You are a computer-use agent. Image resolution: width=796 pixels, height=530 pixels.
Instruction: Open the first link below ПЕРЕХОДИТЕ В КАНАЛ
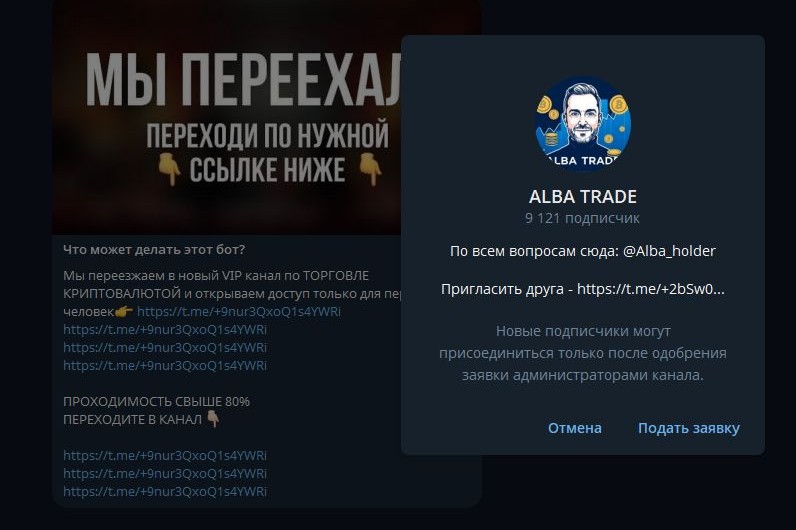(165, 455)
